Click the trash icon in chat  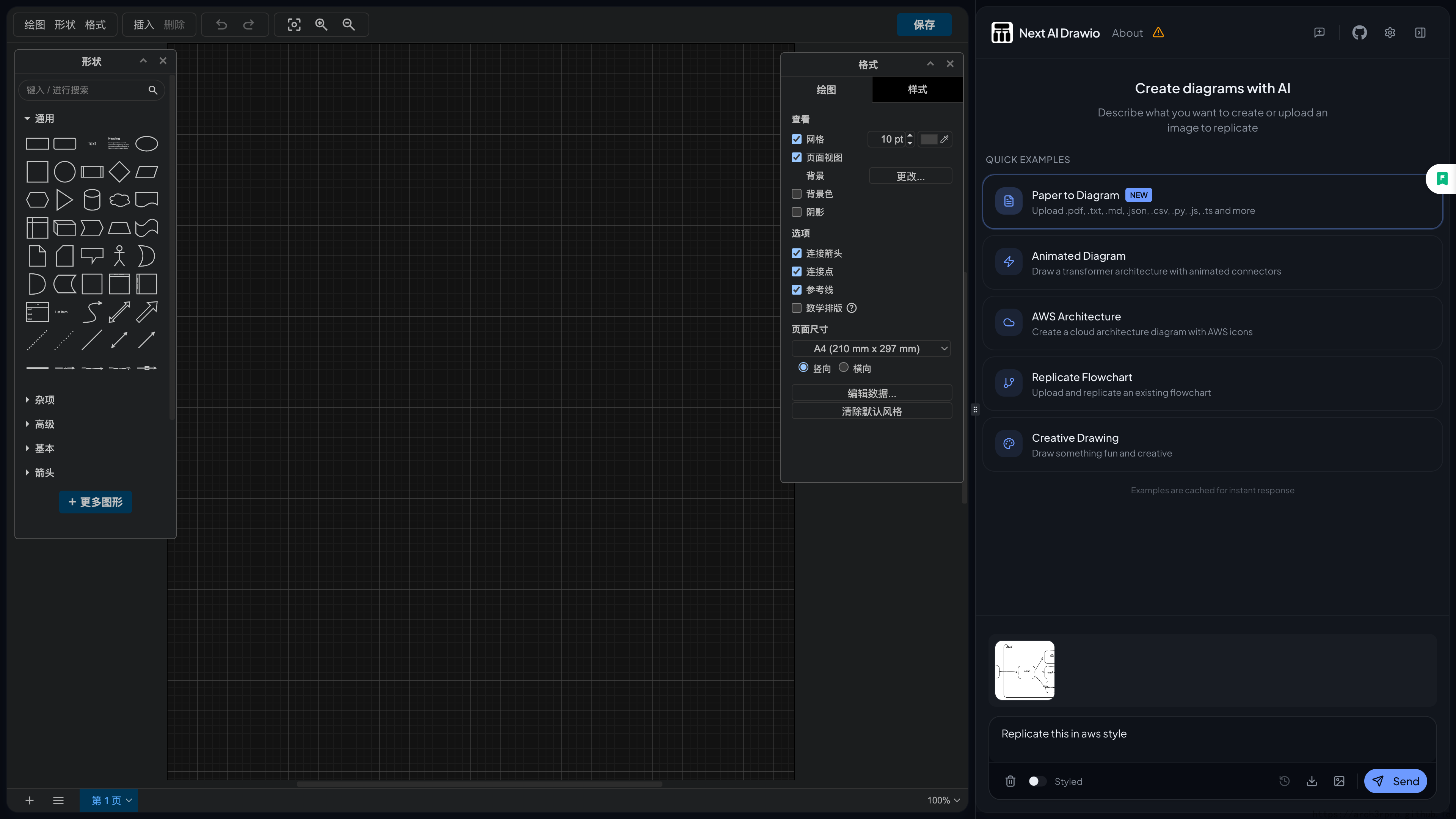[1010, 781]
